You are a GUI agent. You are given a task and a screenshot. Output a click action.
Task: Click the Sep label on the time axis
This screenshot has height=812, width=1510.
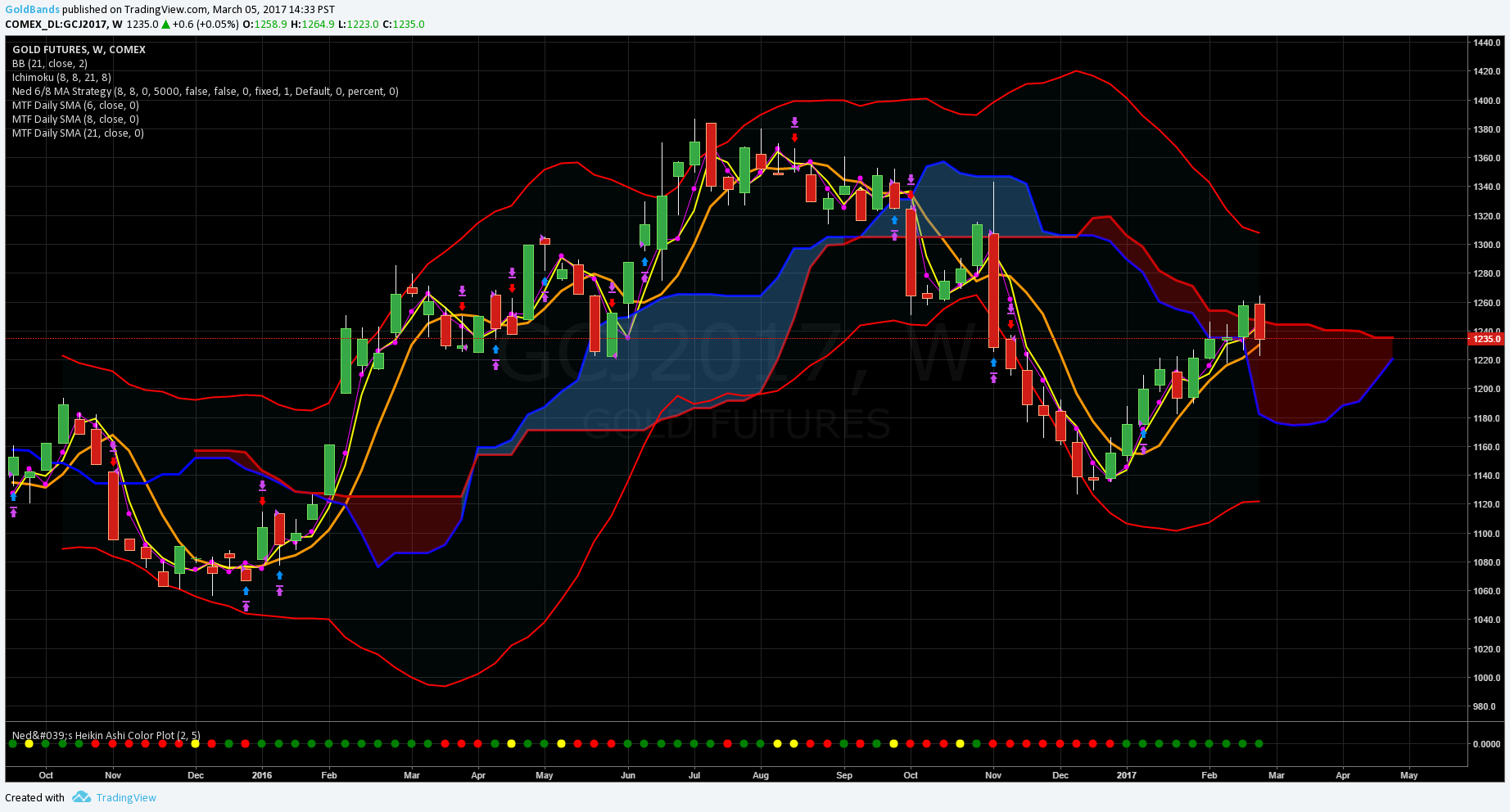(x=844, y=775)
